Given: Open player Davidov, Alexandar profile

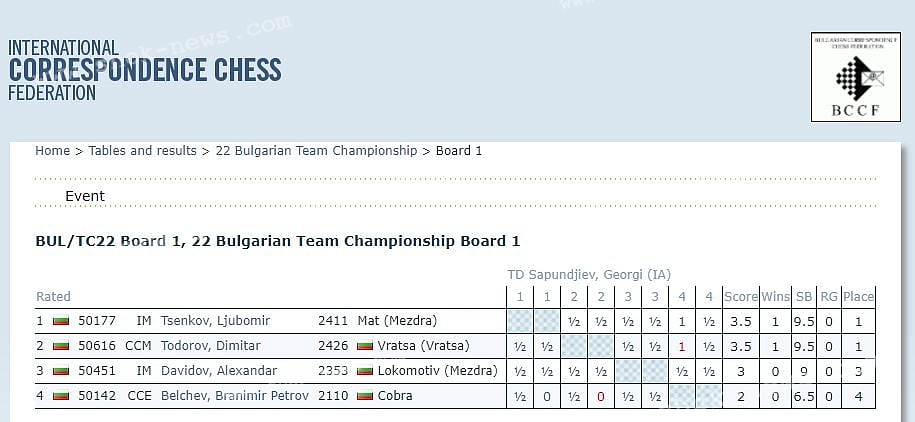Looking at the screenshot, I should (x=219, y=371).
